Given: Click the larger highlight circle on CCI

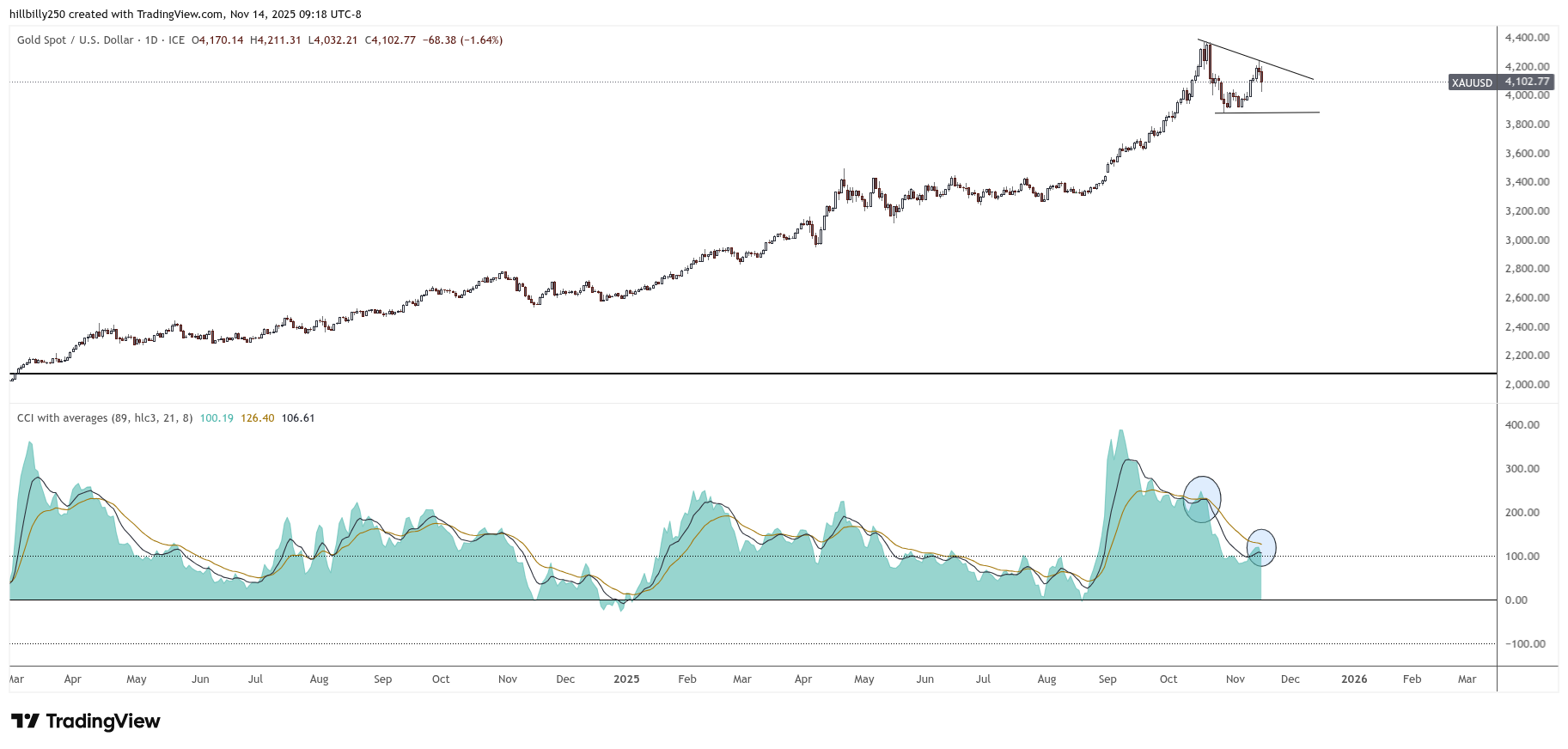Looking at the screenshot, I should (1201, 499).
